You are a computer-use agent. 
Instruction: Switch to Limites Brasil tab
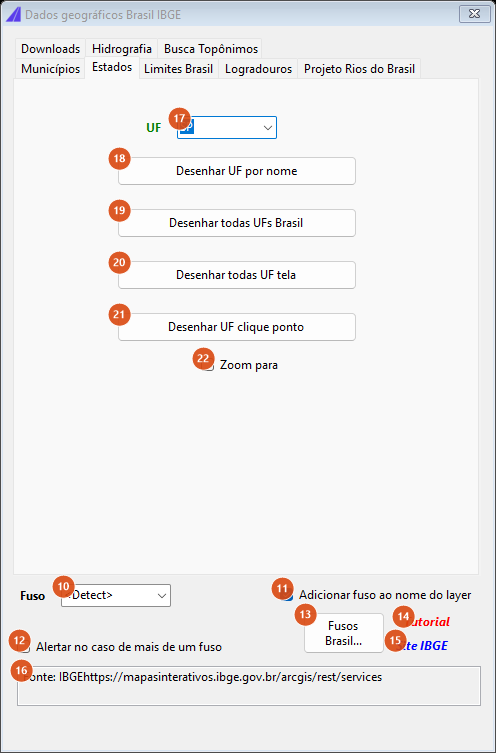tap(179, 69)
